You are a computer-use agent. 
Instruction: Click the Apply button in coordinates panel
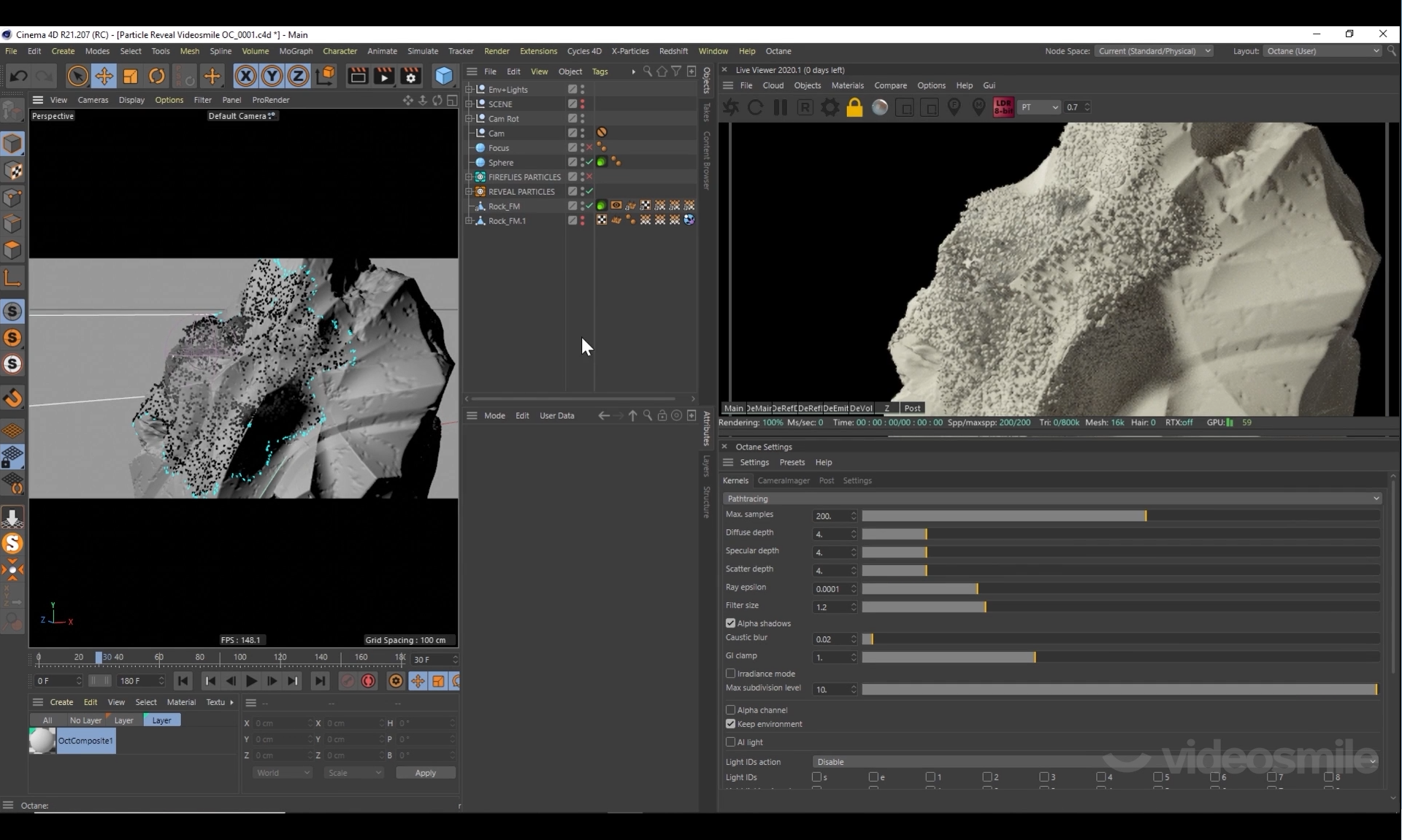click(x=425, y=773)
